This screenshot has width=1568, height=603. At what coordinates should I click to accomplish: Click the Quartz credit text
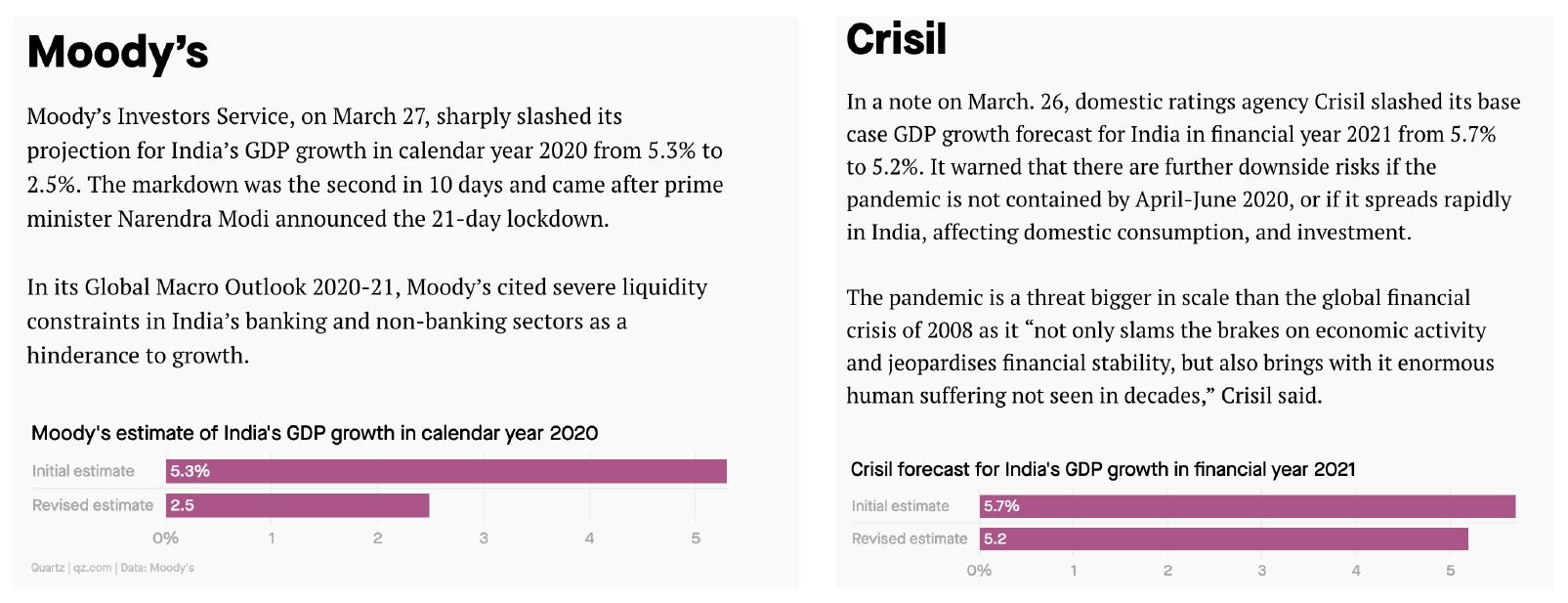pos(48,568)
